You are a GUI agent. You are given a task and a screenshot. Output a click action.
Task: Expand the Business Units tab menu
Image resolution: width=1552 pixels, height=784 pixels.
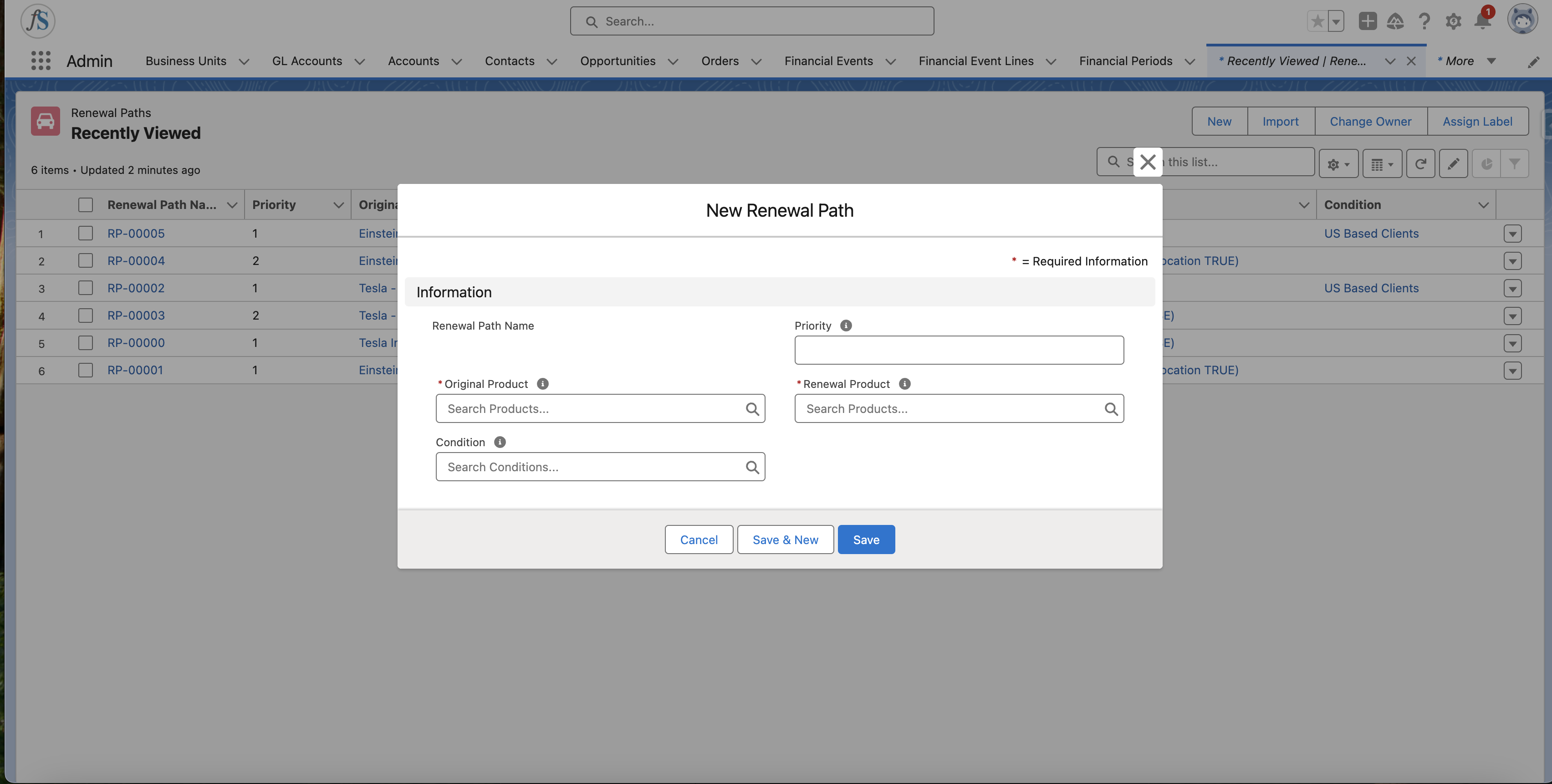tap(244, 61)
